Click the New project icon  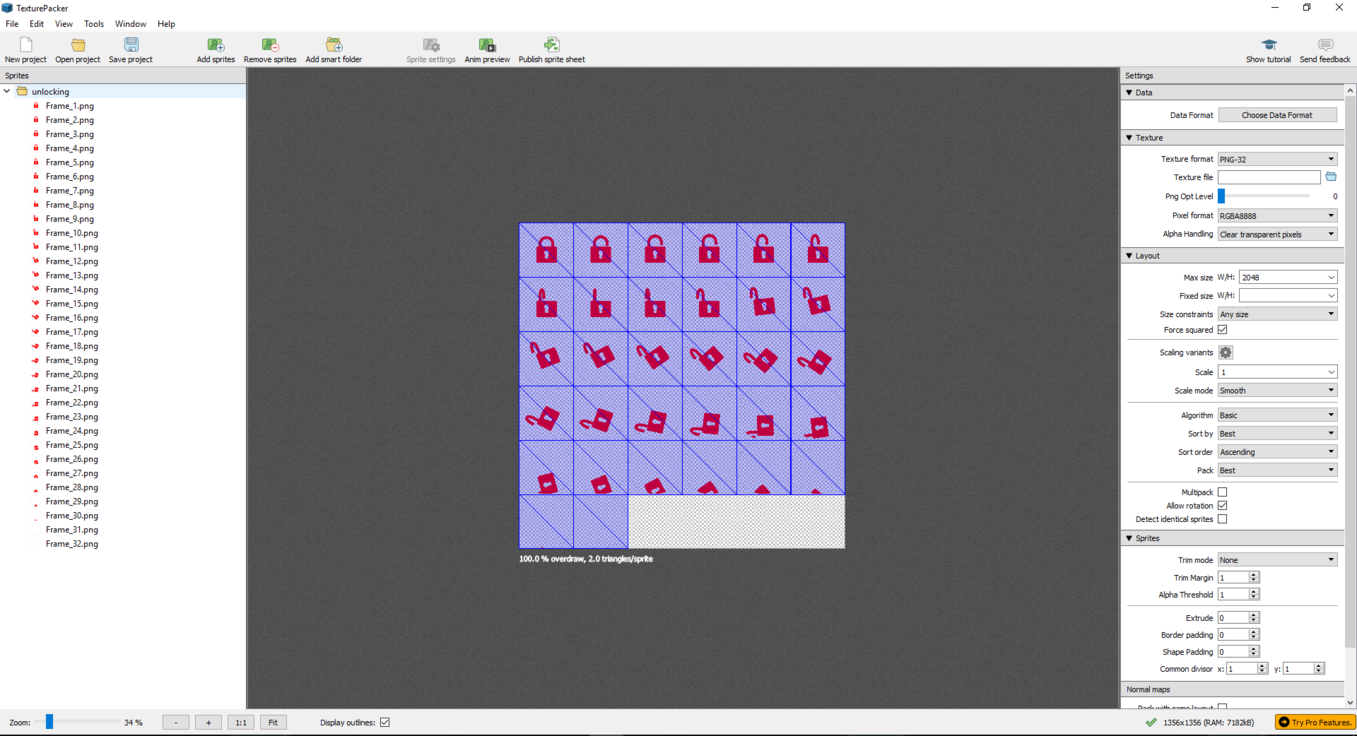26,45
